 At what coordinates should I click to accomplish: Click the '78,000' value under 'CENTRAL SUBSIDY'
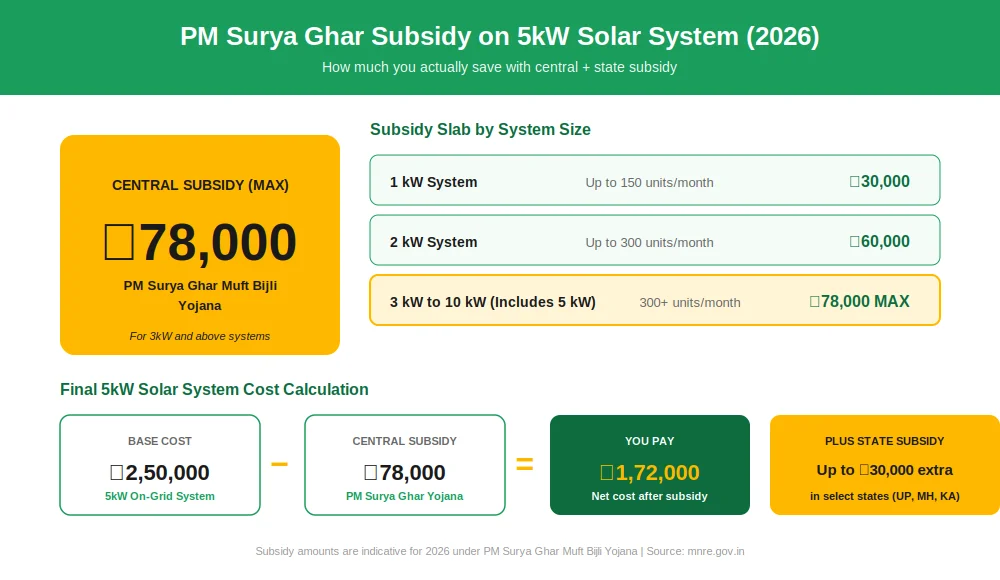pos(404,472)
